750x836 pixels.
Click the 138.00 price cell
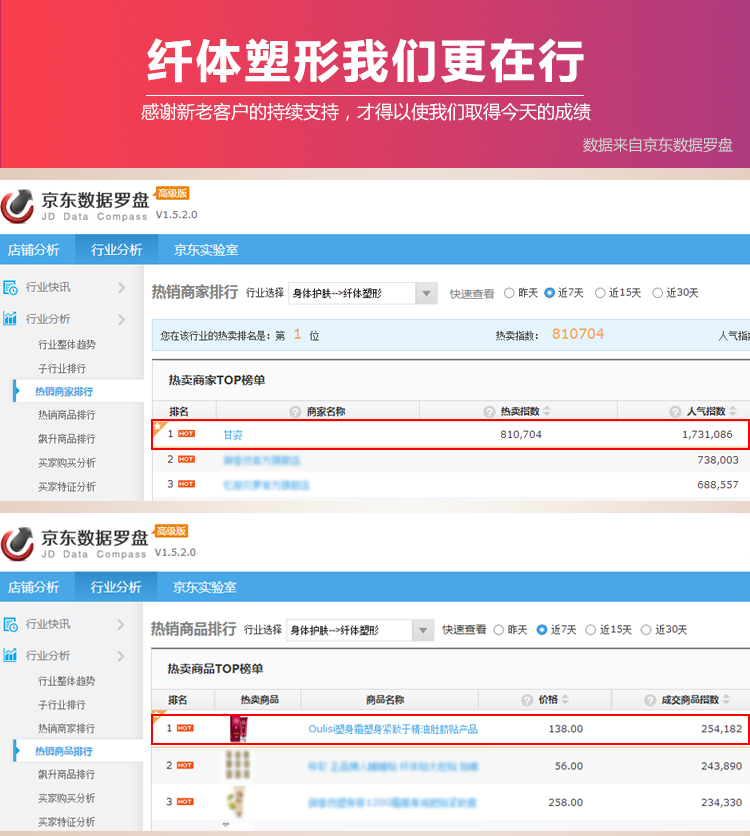pyautogui.click(x=566, y=729)
